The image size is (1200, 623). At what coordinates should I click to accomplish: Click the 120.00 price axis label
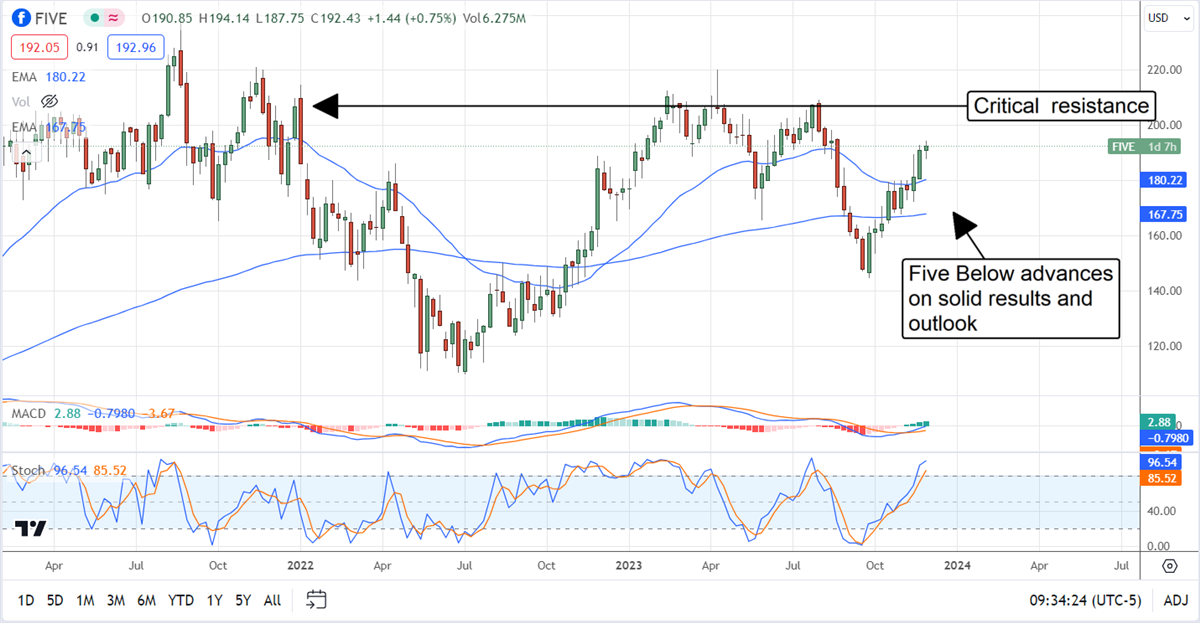click(x=1165, y=346)
